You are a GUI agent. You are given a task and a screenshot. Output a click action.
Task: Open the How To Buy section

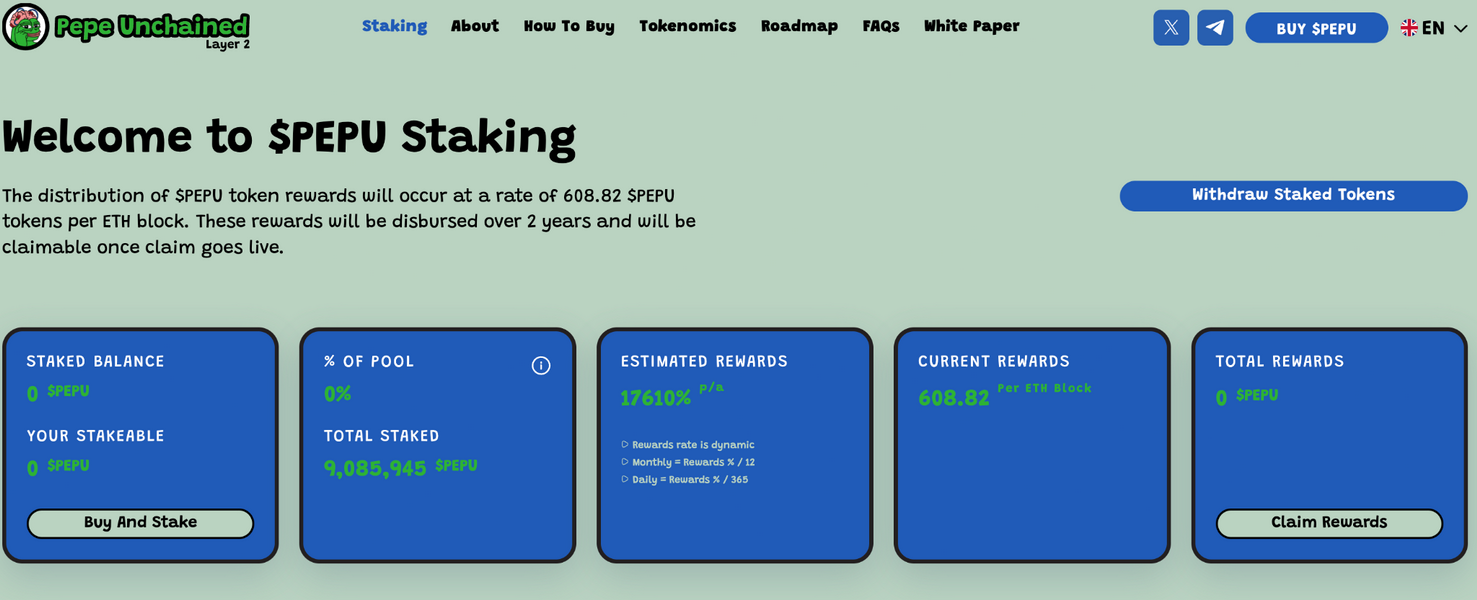point(569,26)
